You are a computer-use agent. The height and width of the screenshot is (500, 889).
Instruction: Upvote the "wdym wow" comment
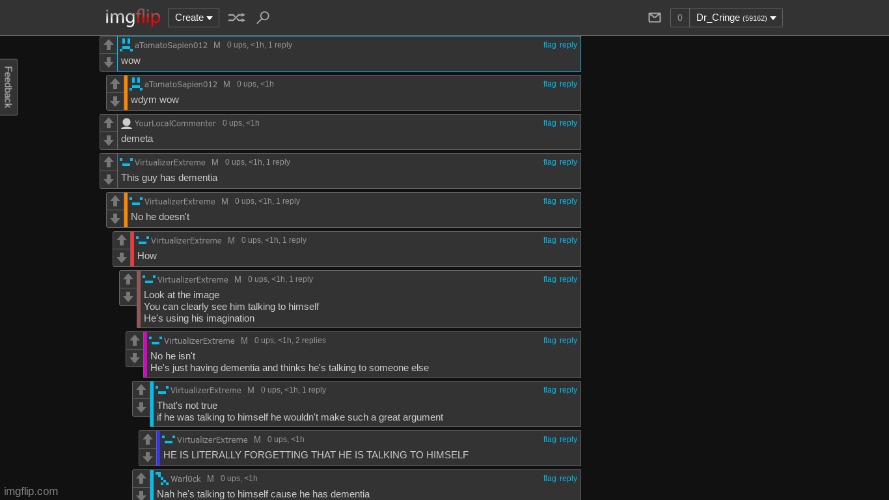[x=115, y=84]
